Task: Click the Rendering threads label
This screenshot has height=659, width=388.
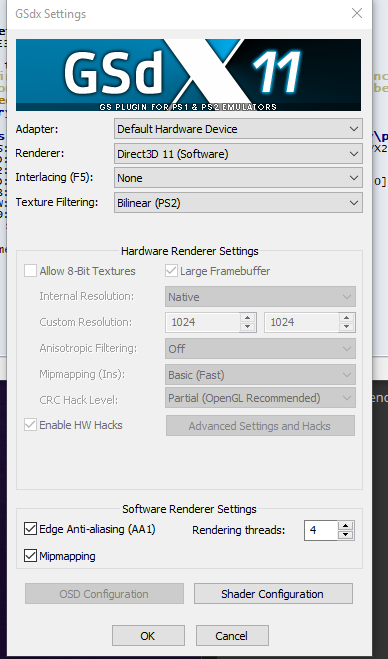Action: pos(238,530)
